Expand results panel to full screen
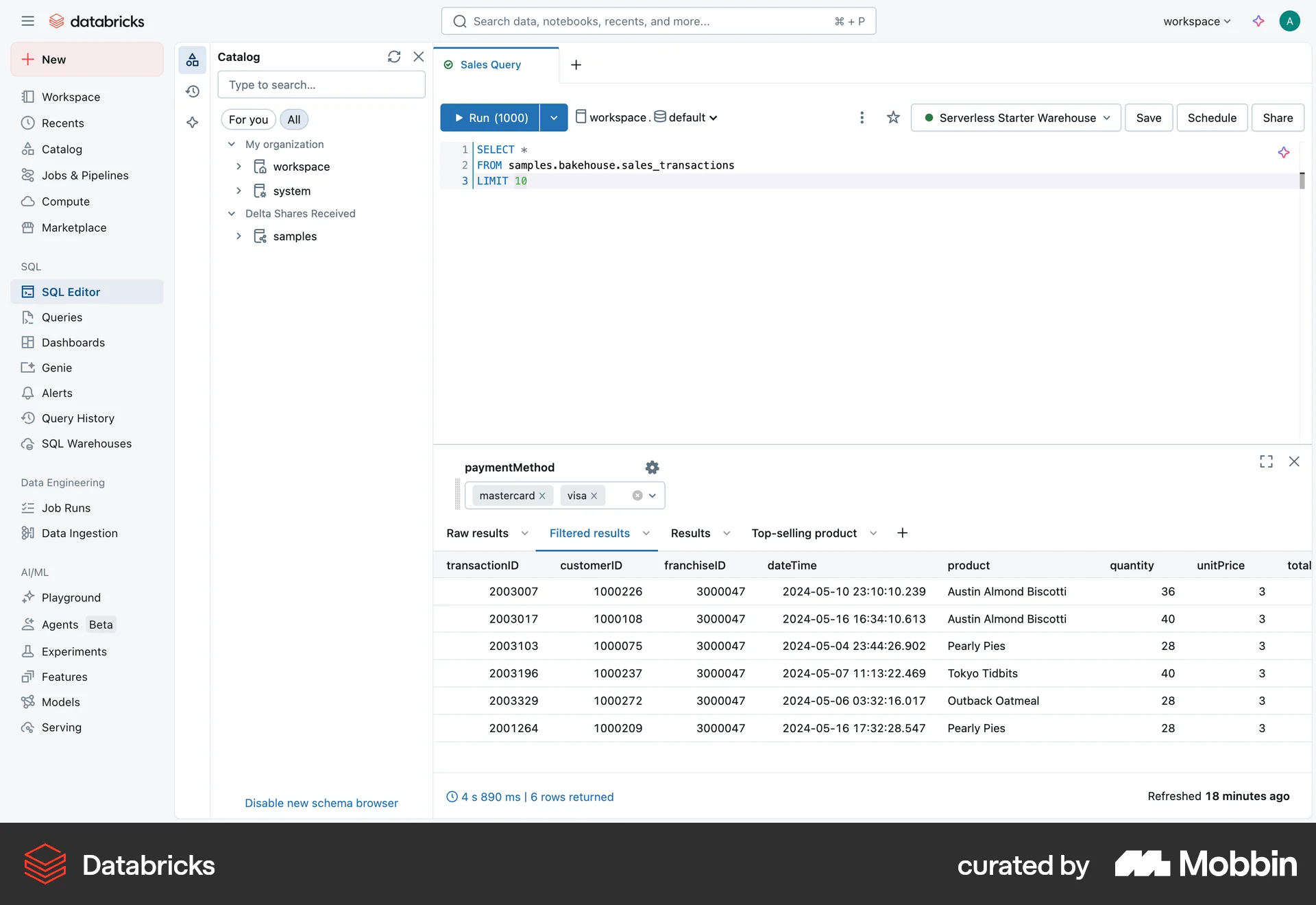The image size is (1316, 905). pos(1267,462)
